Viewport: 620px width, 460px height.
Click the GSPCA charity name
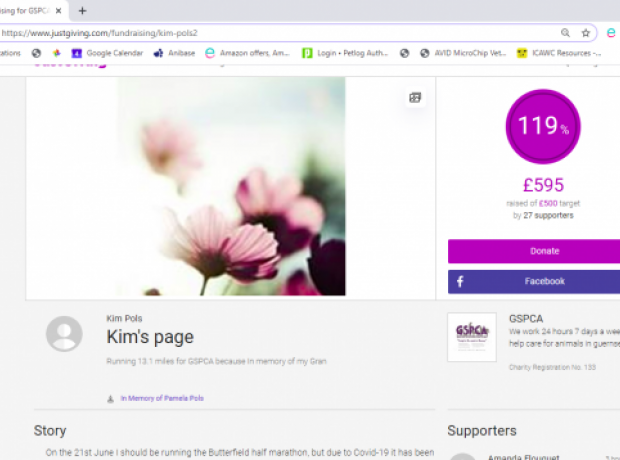526,319
